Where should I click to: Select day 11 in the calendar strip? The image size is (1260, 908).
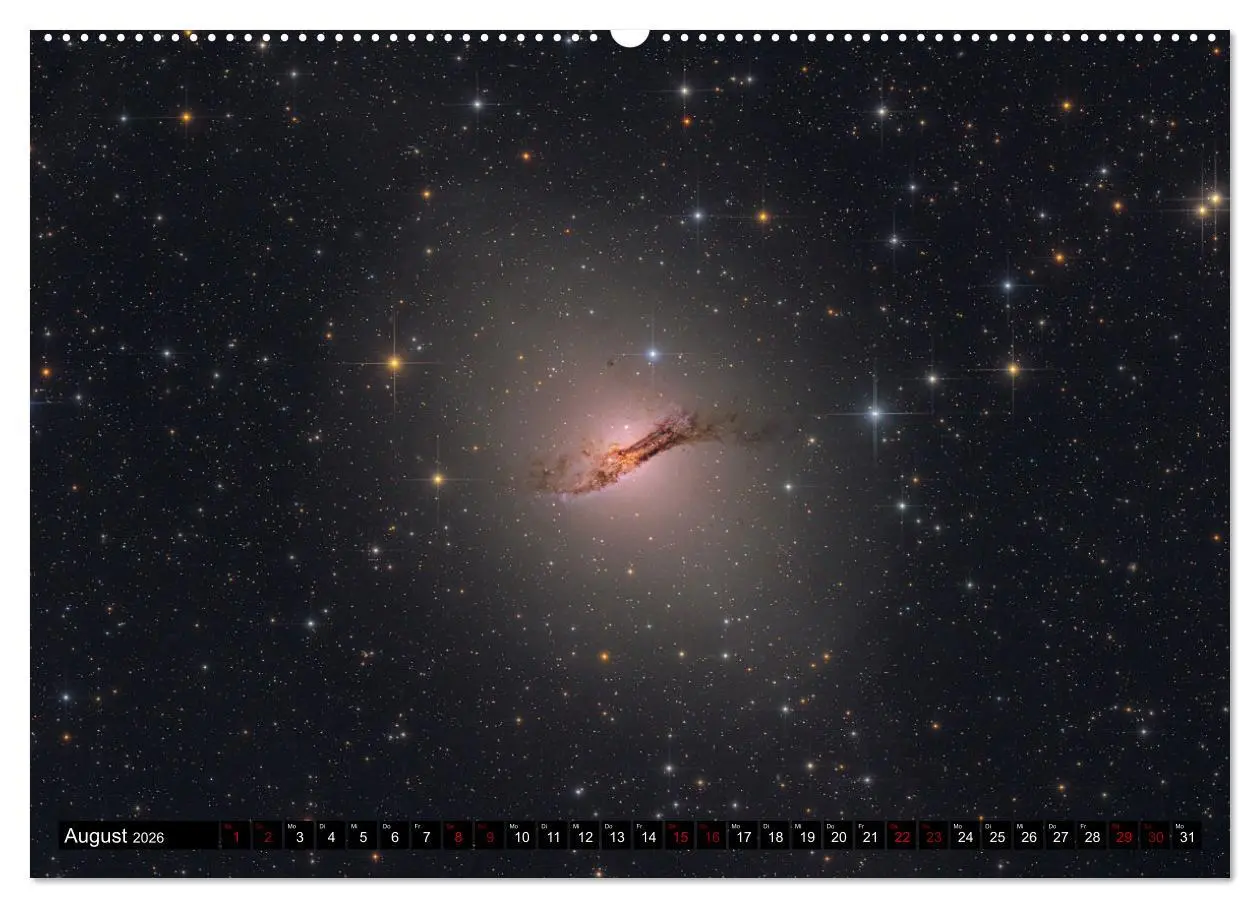pyautogui.click(x=553, y=836)
